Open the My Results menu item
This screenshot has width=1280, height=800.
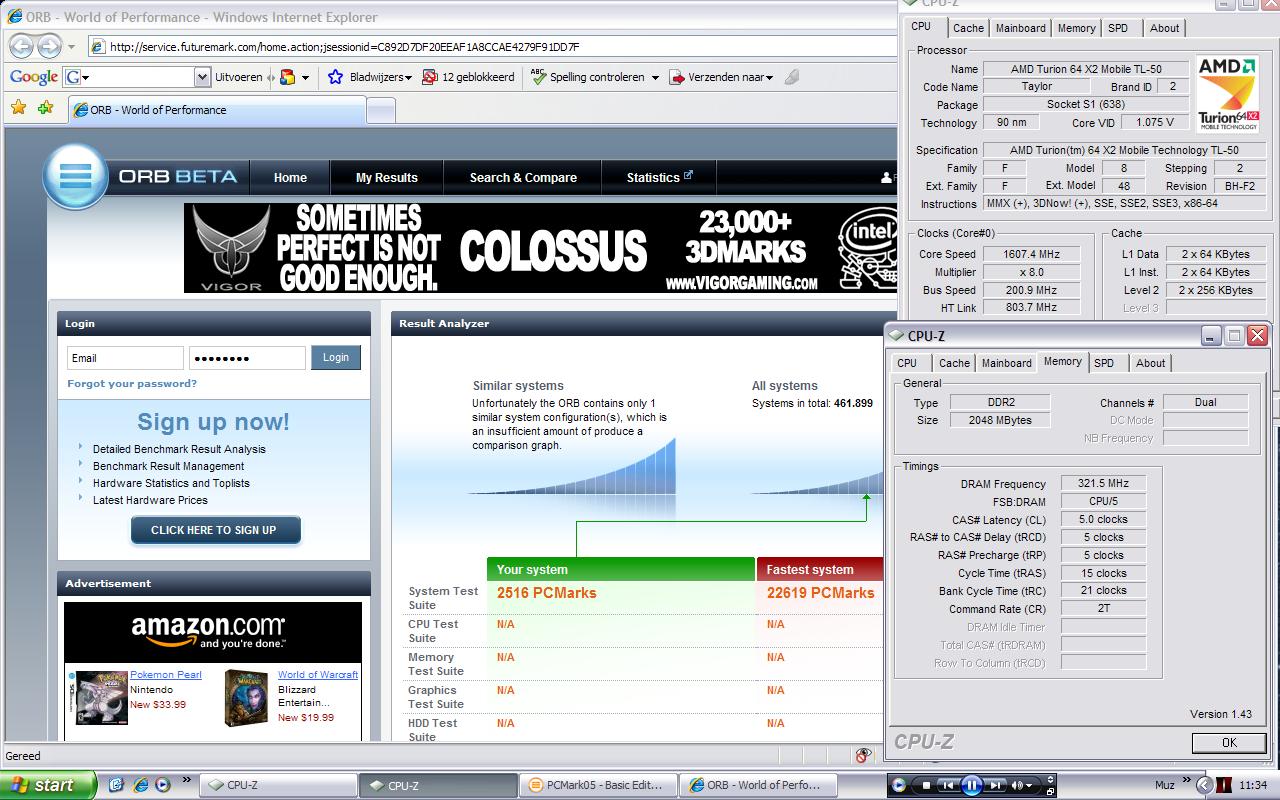click(x=387, y=177)
